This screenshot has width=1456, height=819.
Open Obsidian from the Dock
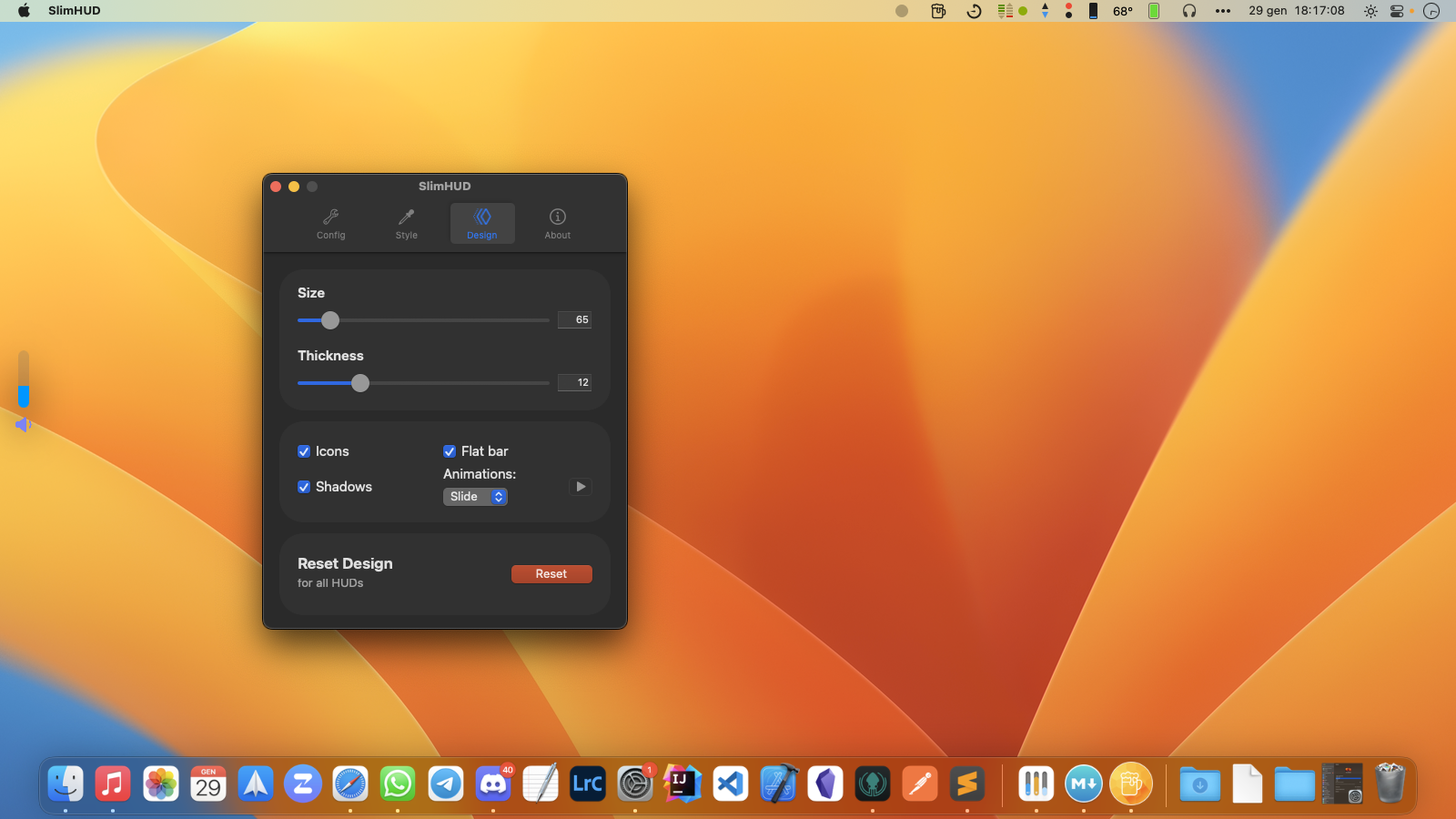tap(825, 784)
